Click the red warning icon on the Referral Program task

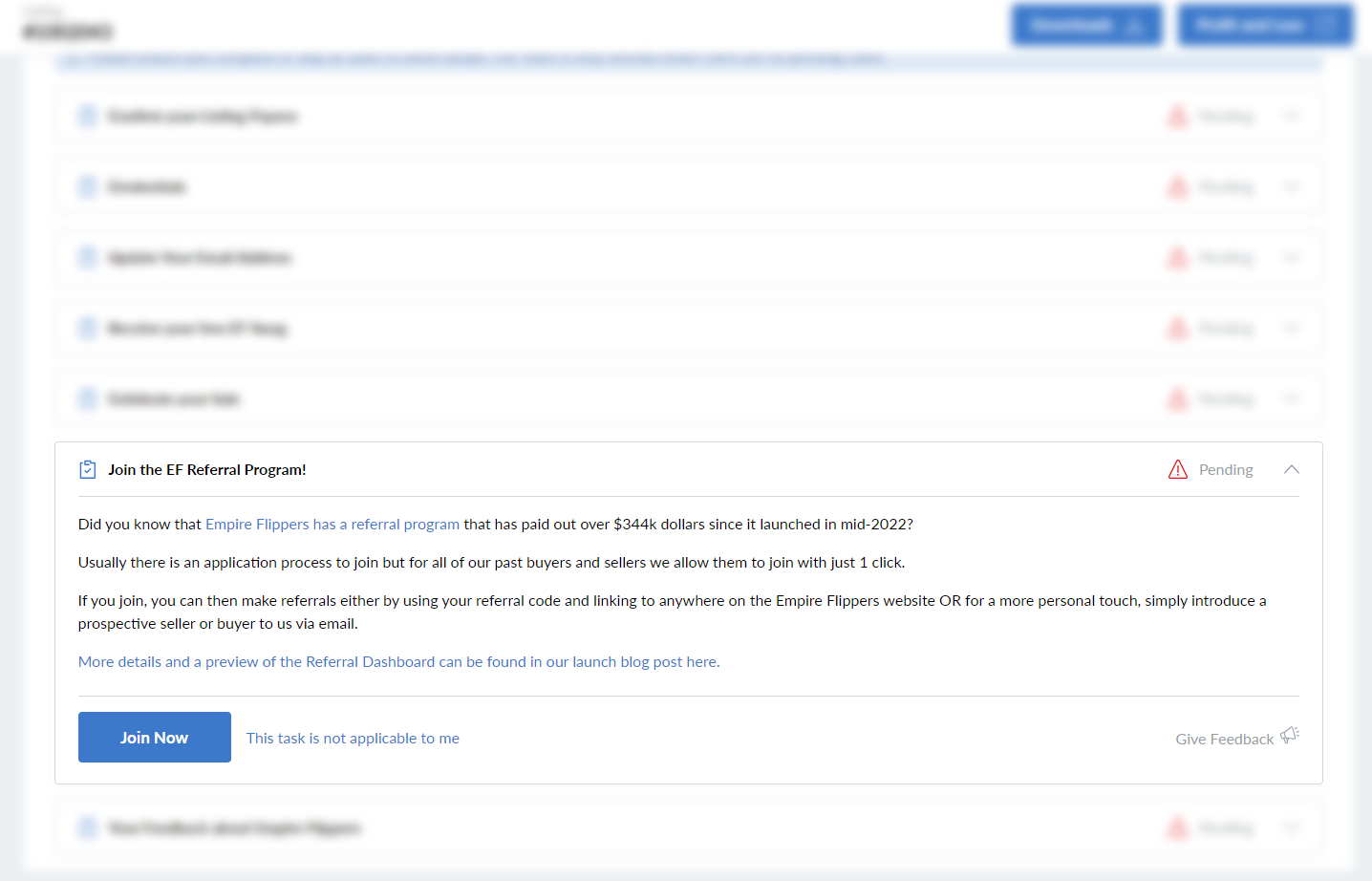1178,469
